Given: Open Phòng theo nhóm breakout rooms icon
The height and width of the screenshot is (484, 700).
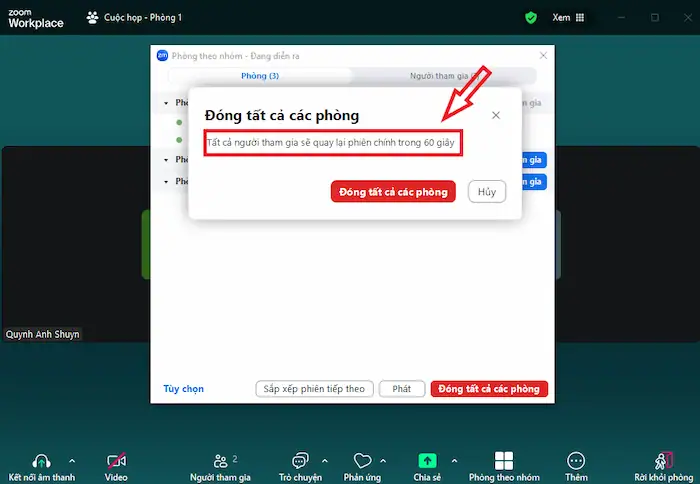Looking at the screenshot, I should 504,461.
